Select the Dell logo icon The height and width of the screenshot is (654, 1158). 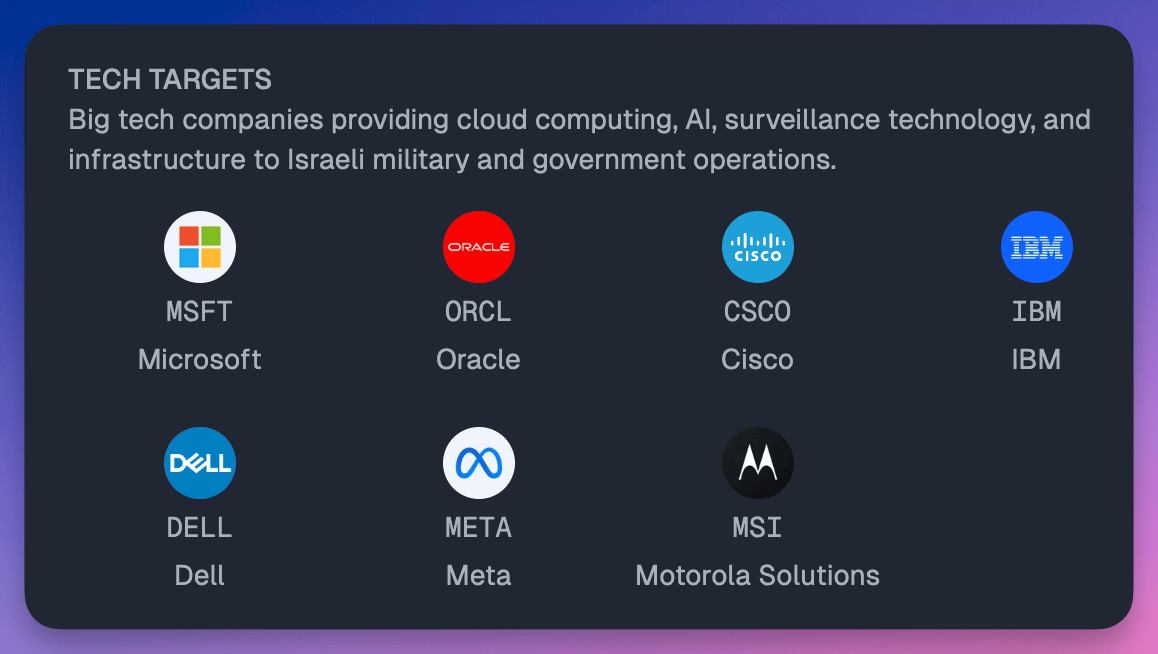(x=199, y=463)
